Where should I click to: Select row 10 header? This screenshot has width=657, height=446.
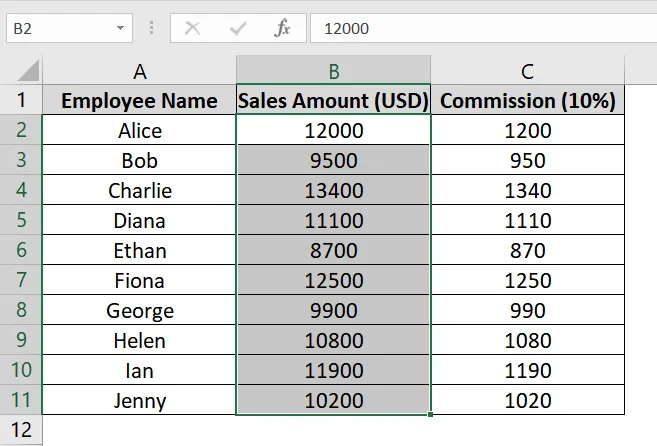pyautogui.click(x=21, y=370)
